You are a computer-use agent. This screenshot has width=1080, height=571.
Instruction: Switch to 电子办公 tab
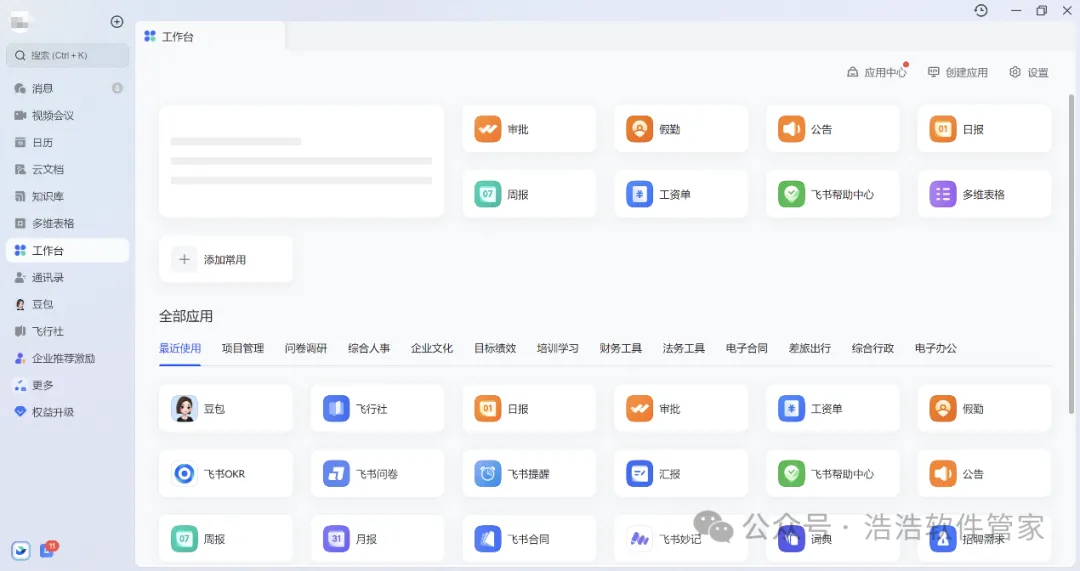pyautogui.click(x=935, y=349)
